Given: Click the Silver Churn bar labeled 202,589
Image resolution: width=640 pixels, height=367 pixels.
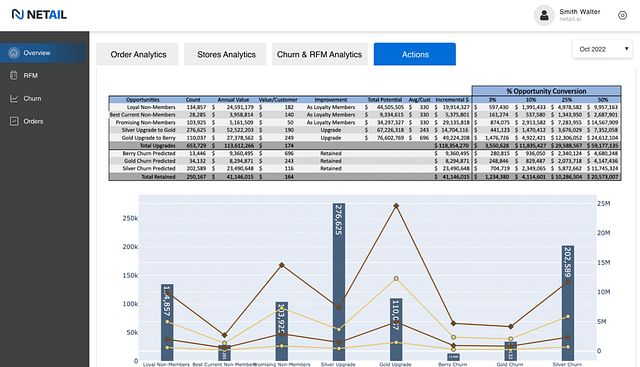Looking at the screenshot, I should point(568,303).
